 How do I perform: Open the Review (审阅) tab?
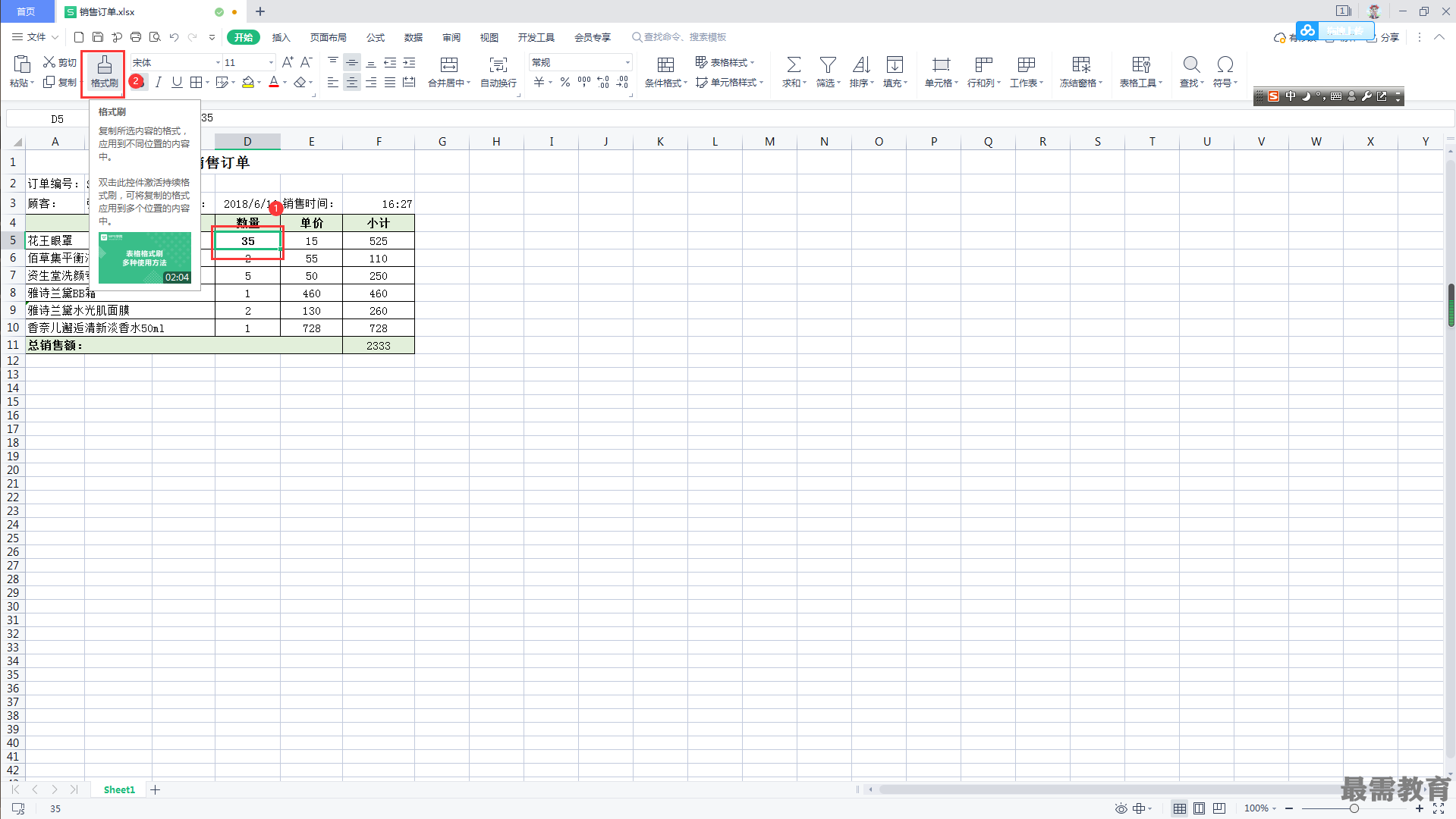coord(451,37)
